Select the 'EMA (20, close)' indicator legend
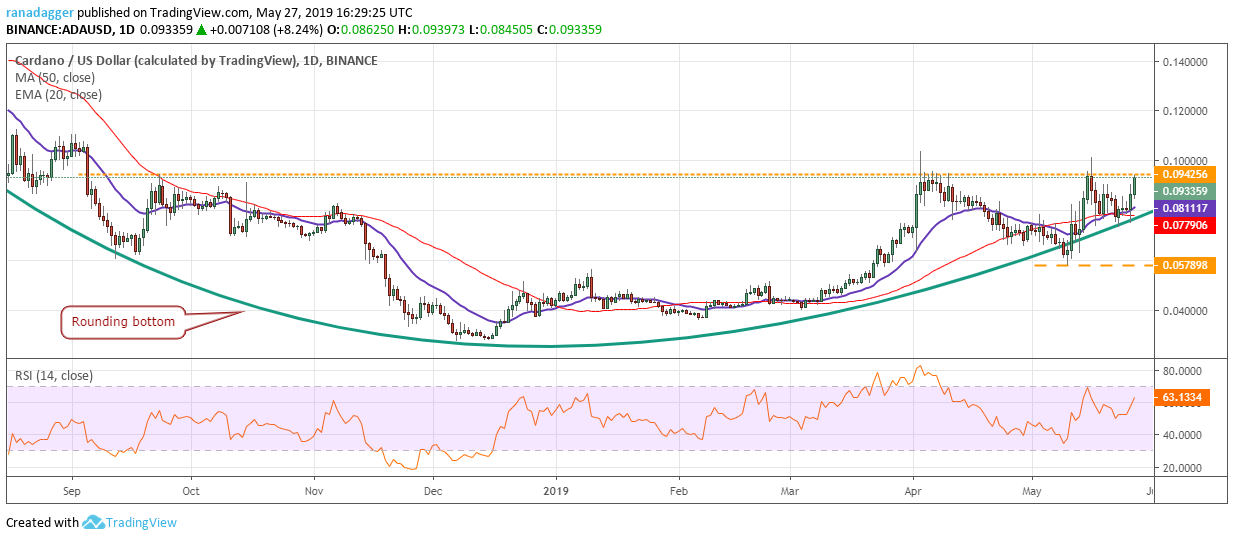Image resolution: width=1234 pixels, height=540 pixels. click(x=58, y=95)
